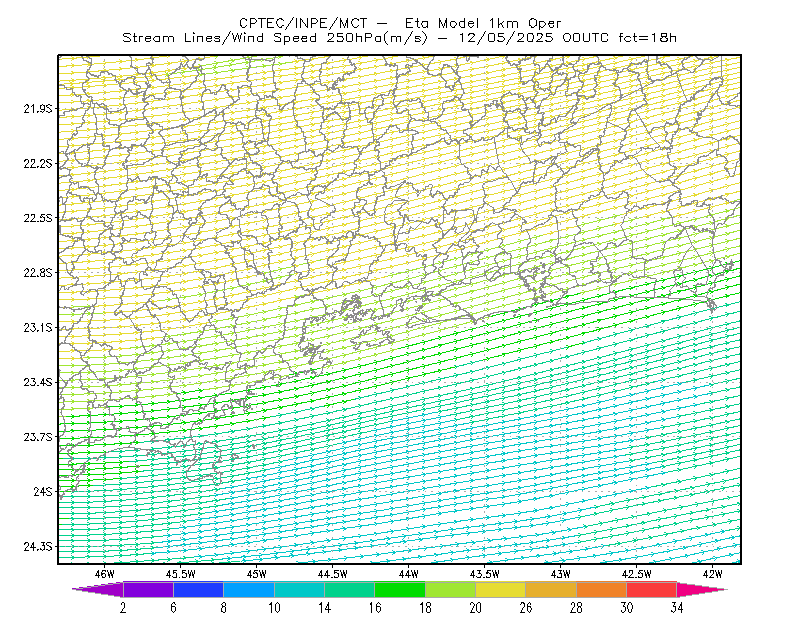Viewport: 800px width, 618px height.
Task: Click the legend value label 18
Action: point(425,608)
